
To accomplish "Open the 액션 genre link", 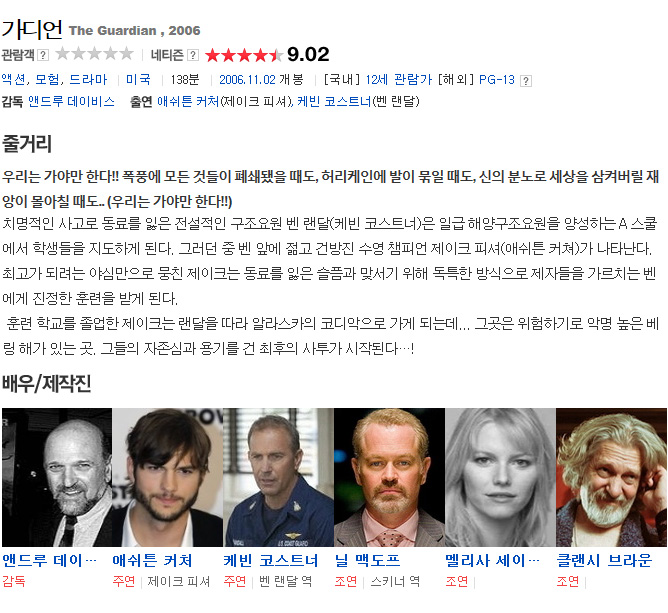I will click(x=13, y=79).
